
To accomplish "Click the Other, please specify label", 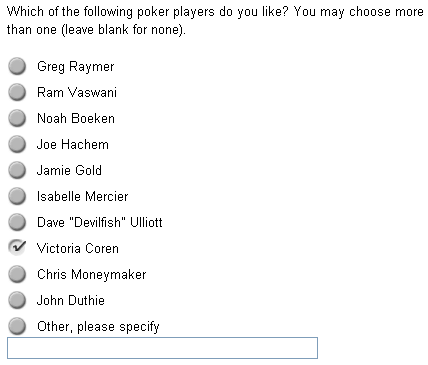I will tap(98, 327).
